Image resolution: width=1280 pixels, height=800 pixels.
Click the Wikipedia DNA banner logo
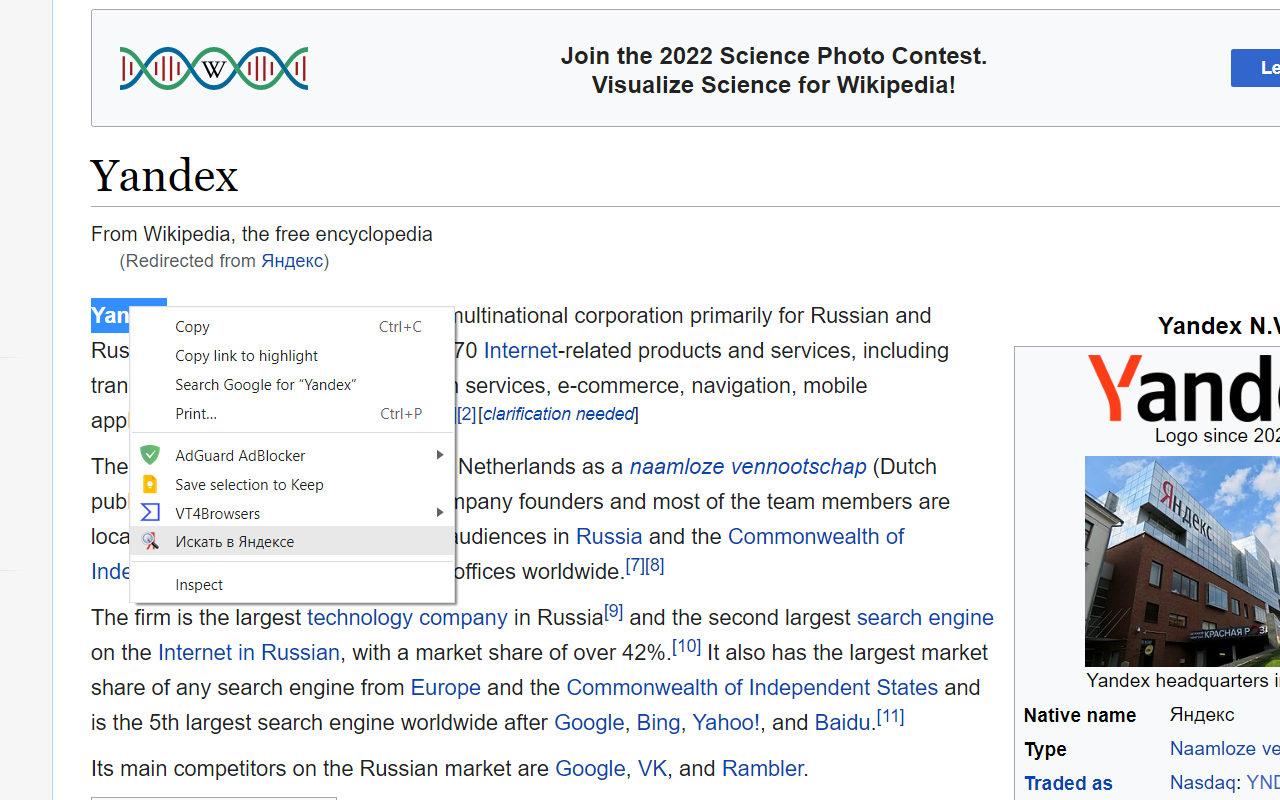pyautogui.click(x=214, y=68)
